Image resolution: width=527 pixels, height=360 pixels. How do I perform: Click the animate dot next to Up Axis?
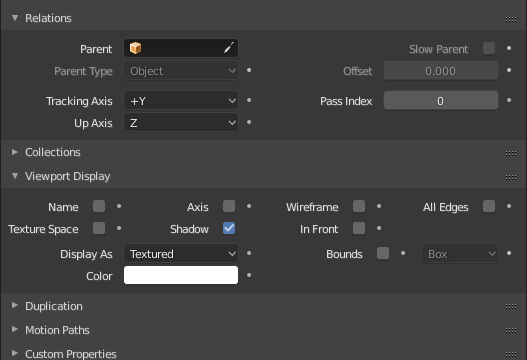pos(249,122)
